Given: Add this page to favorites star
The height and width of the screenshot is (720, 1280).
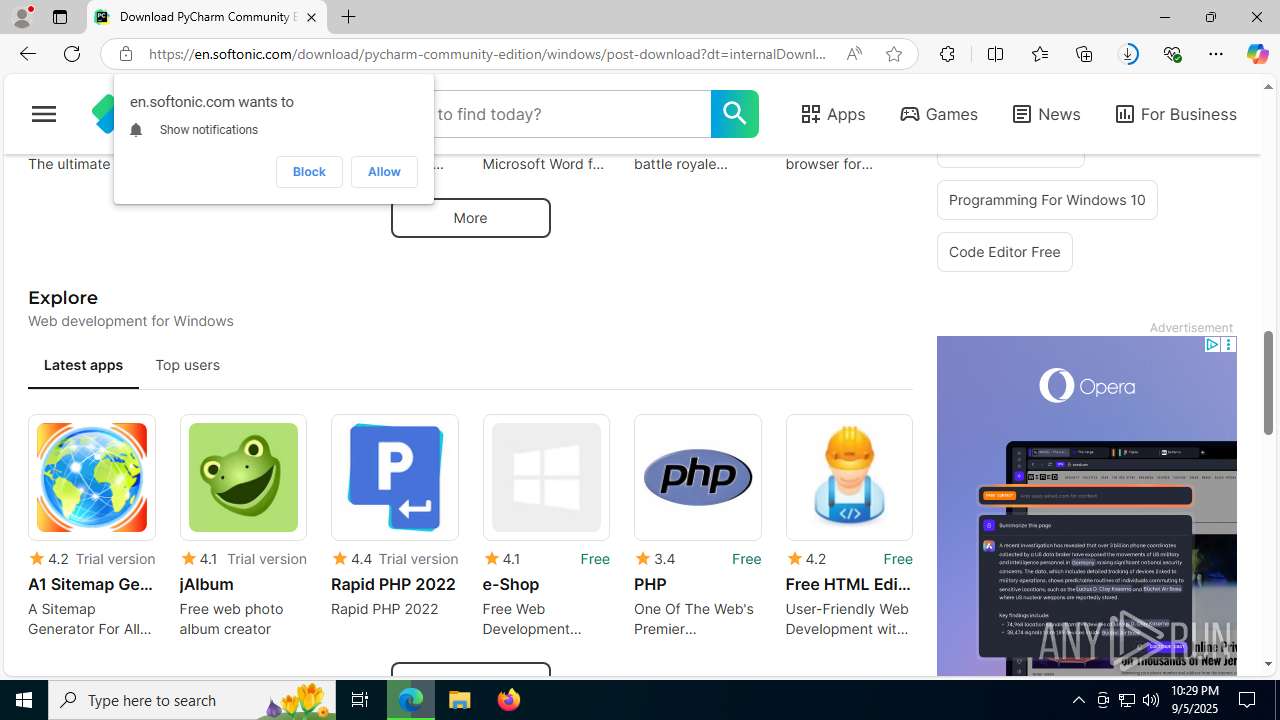Looking at the screenshot, I should click(x=894, y=54).
